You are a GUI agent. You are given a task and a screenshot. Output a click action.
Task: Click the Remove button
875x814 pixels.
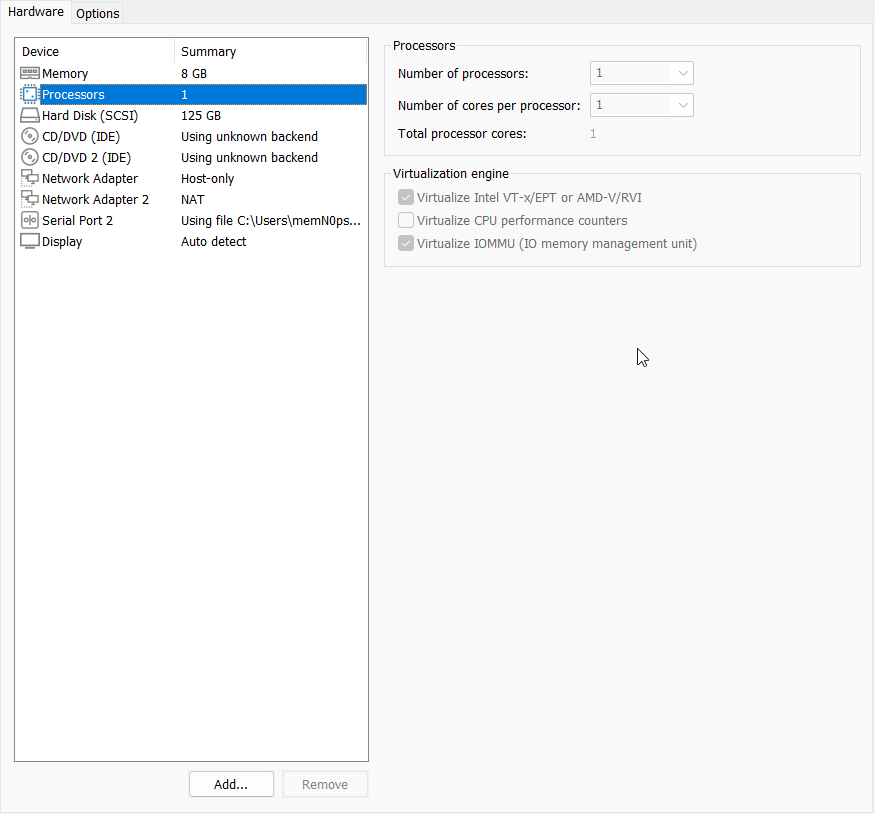click(325, 784)
